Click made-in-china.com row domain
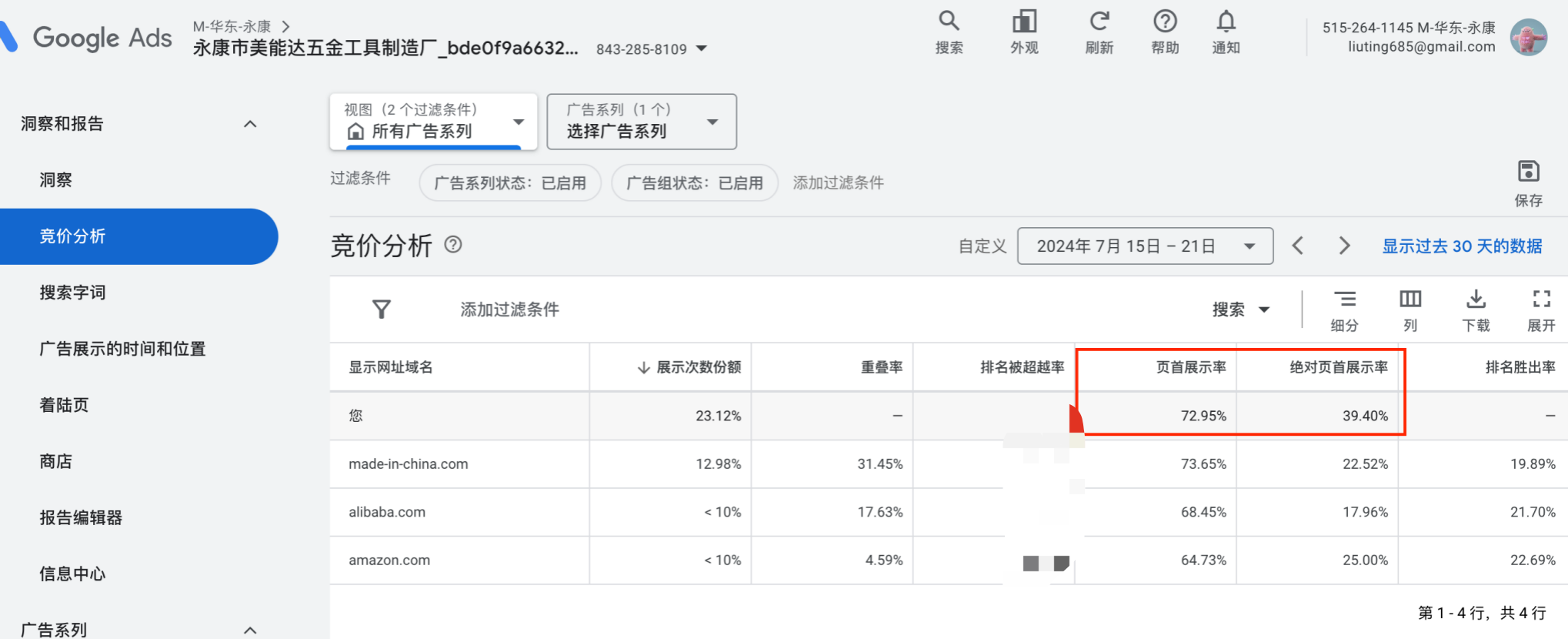Viewport: 1568px width, 639px height. tap(409, 464)
